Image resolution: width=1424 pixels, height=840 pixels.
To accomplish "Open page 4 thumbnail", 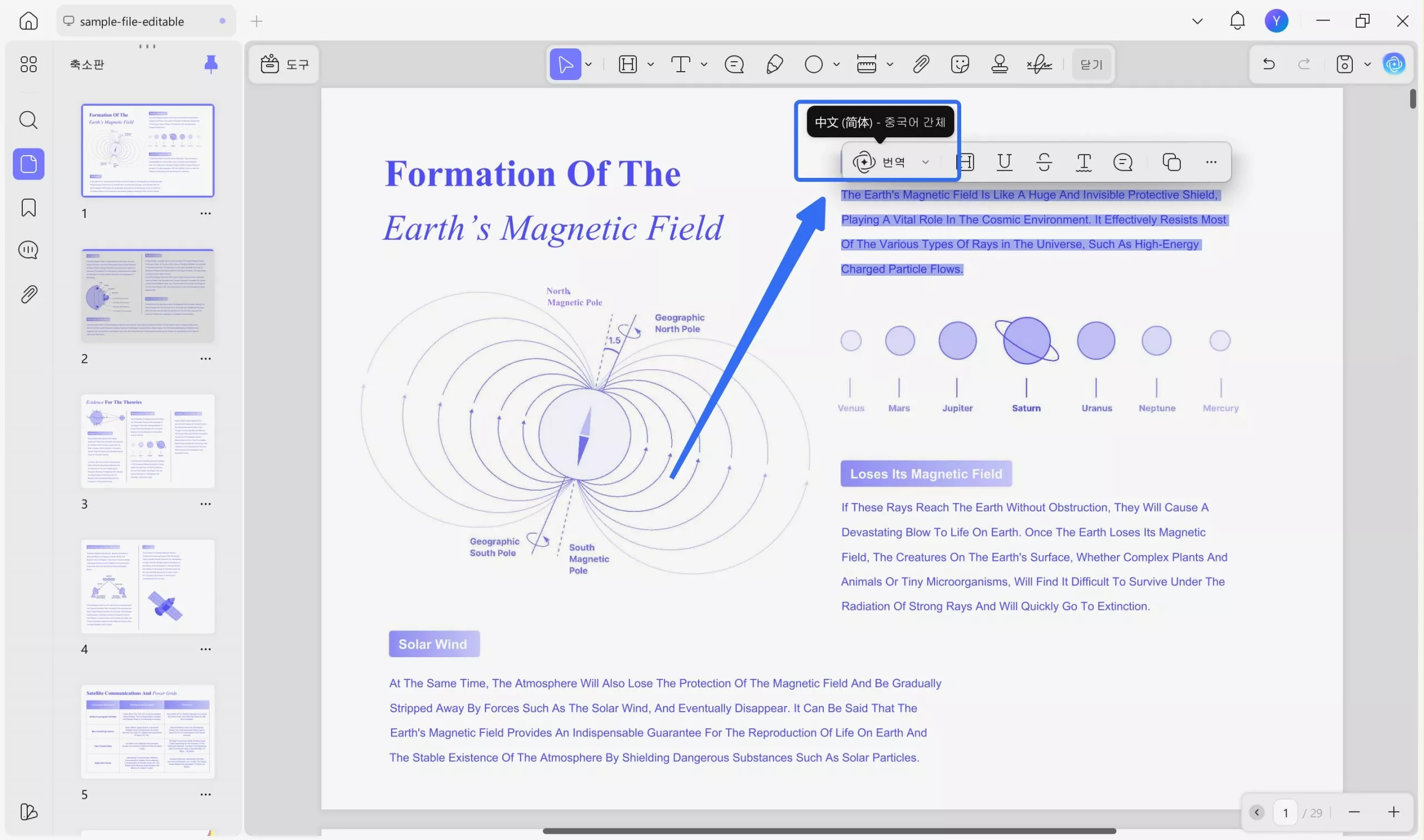I will [x=148, y=586].
